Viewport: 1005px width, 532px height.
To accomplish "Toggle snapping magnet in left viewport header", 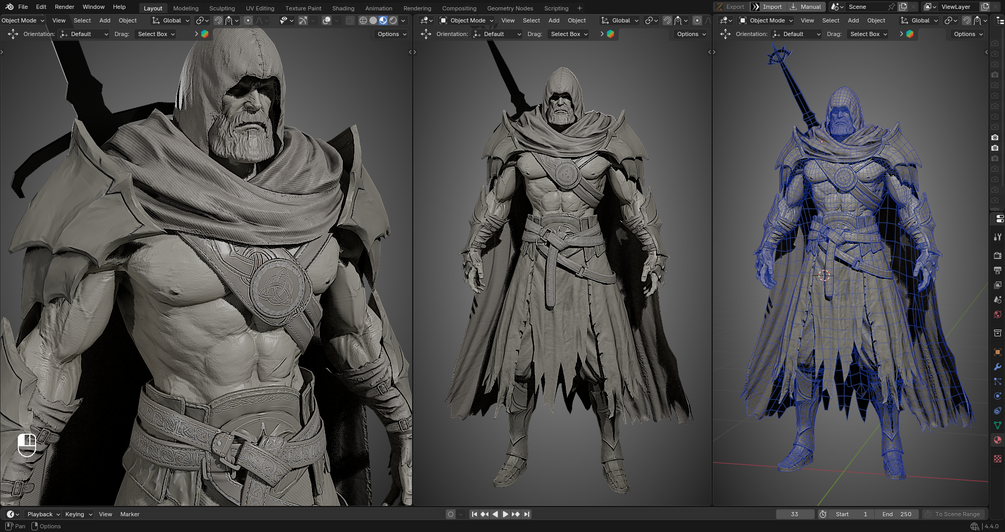I will (x=219, y=21).
